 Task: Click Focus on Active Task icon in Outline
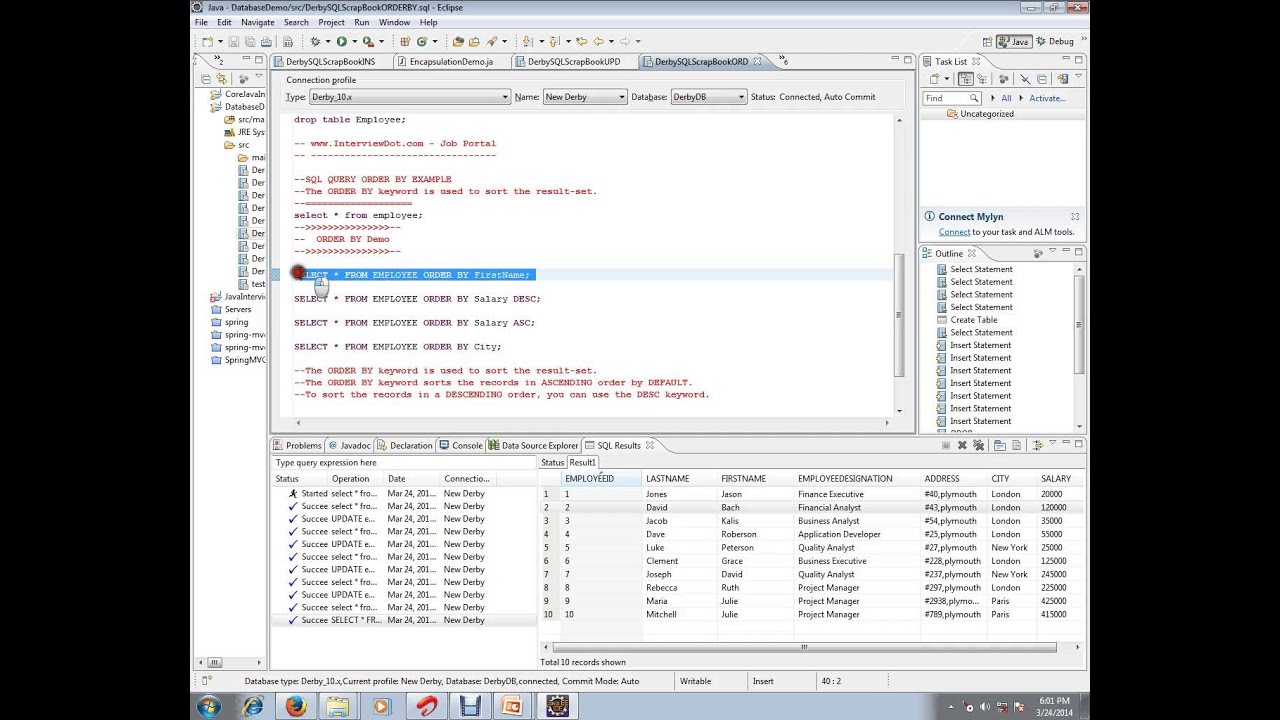(x=1037, y=253)
